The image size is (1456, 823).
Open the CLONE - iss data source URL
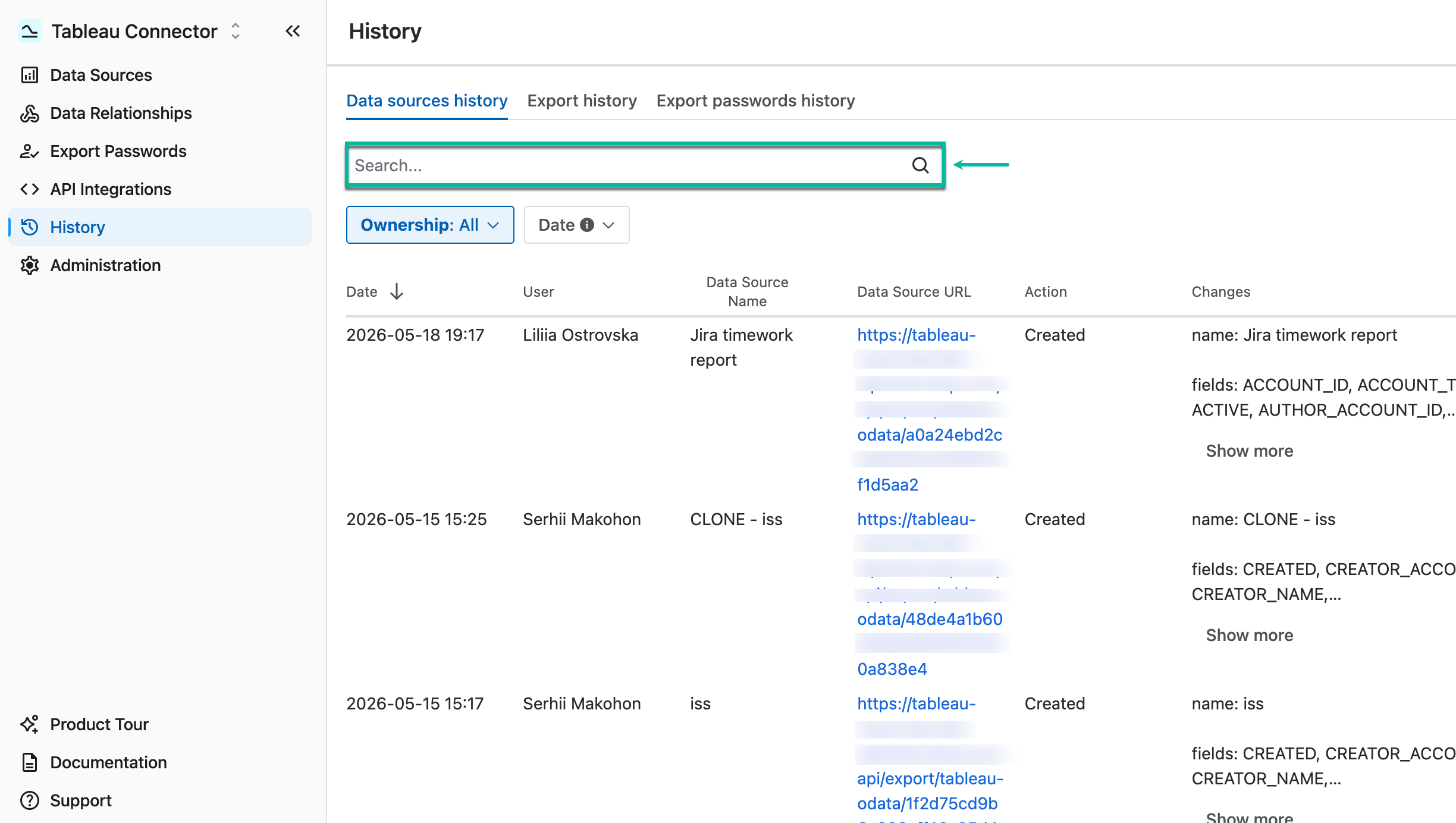930,594
